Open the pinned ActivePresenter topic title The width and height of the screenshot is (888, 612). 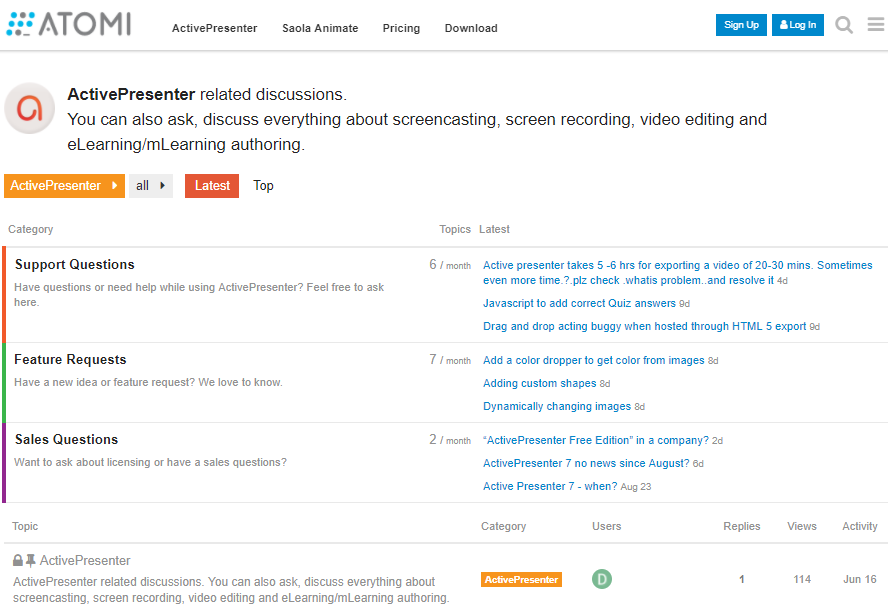[85, 560]
